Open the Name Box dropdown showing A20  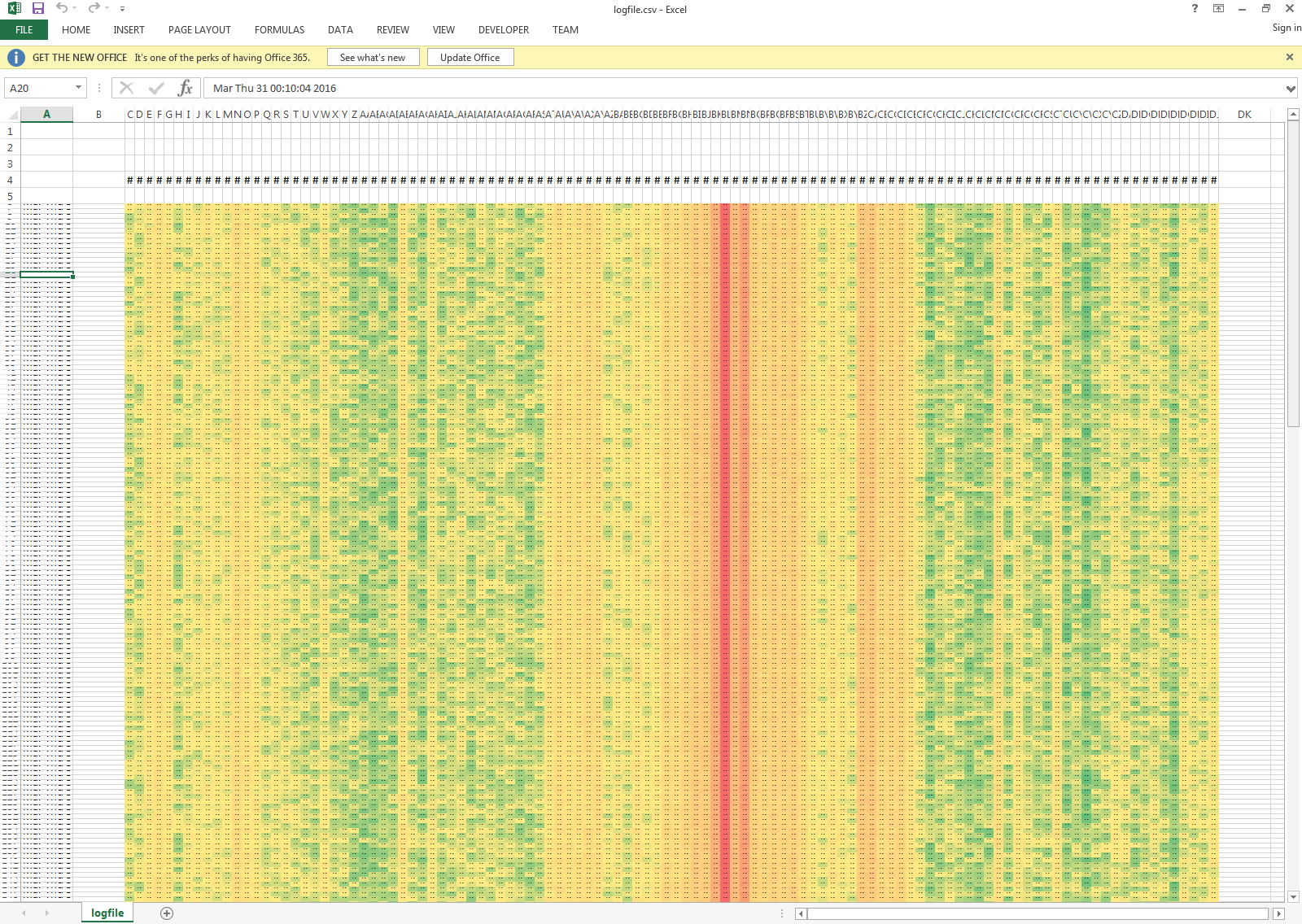click(78, 88)
